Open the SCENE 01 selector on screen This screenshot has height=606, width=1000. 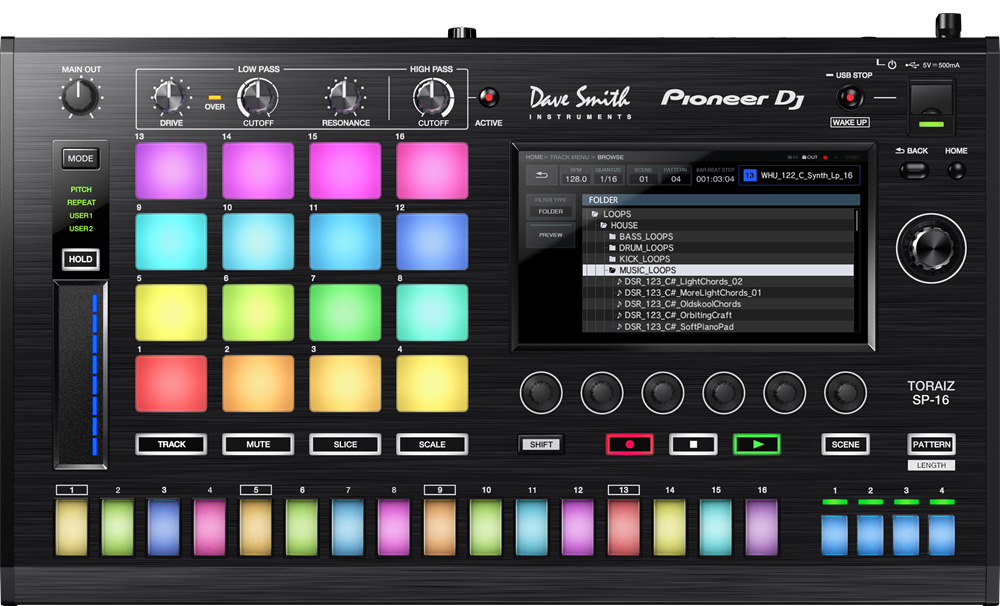[x=643, y=175]
